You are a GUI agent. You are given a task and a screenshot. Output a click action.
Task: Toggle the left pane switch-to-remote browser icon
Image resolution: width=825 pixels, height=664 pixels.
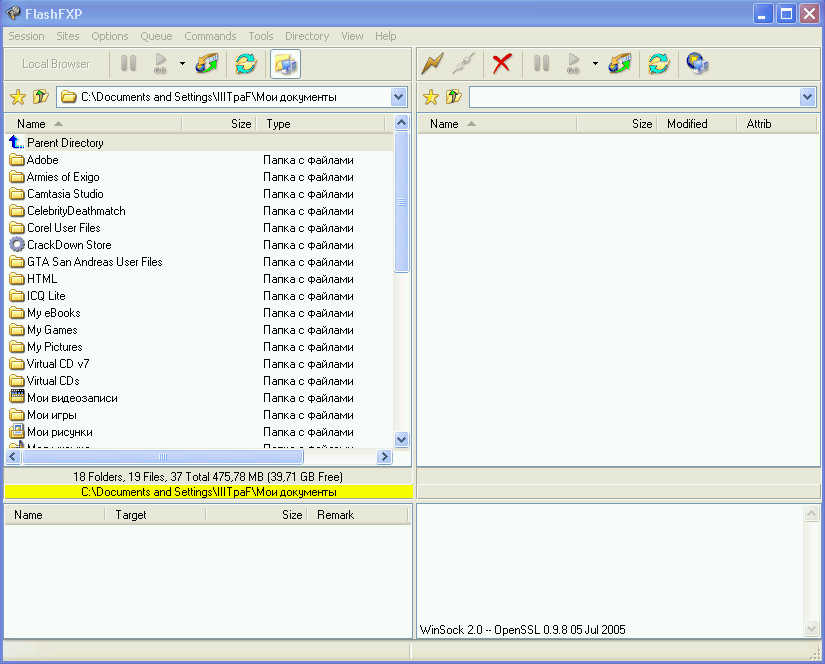point(285,64)
